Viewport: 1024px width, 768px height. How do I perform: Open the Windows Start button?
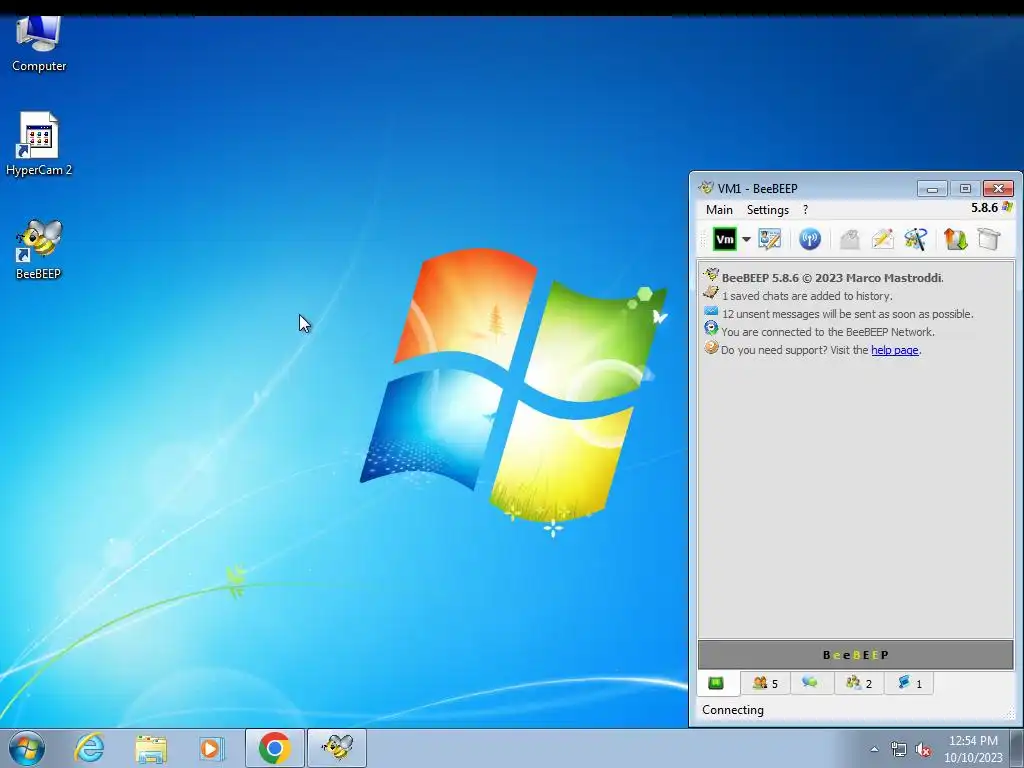coord(27,748)
